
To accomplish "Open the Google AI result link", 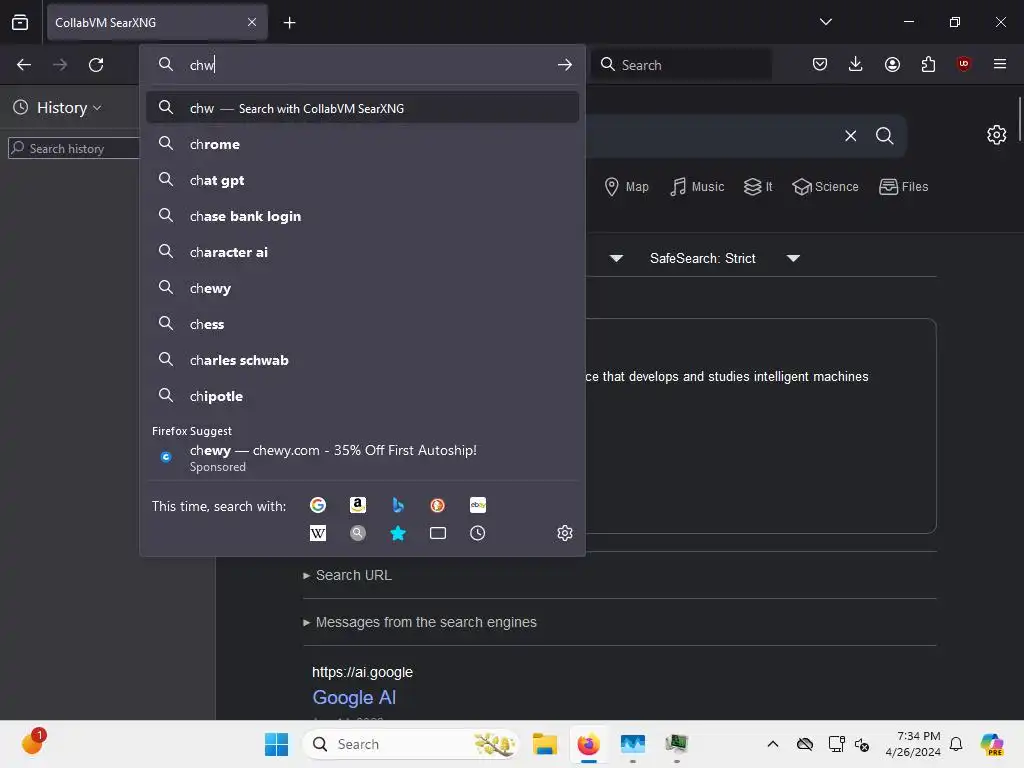I will [x=354, y=697].
